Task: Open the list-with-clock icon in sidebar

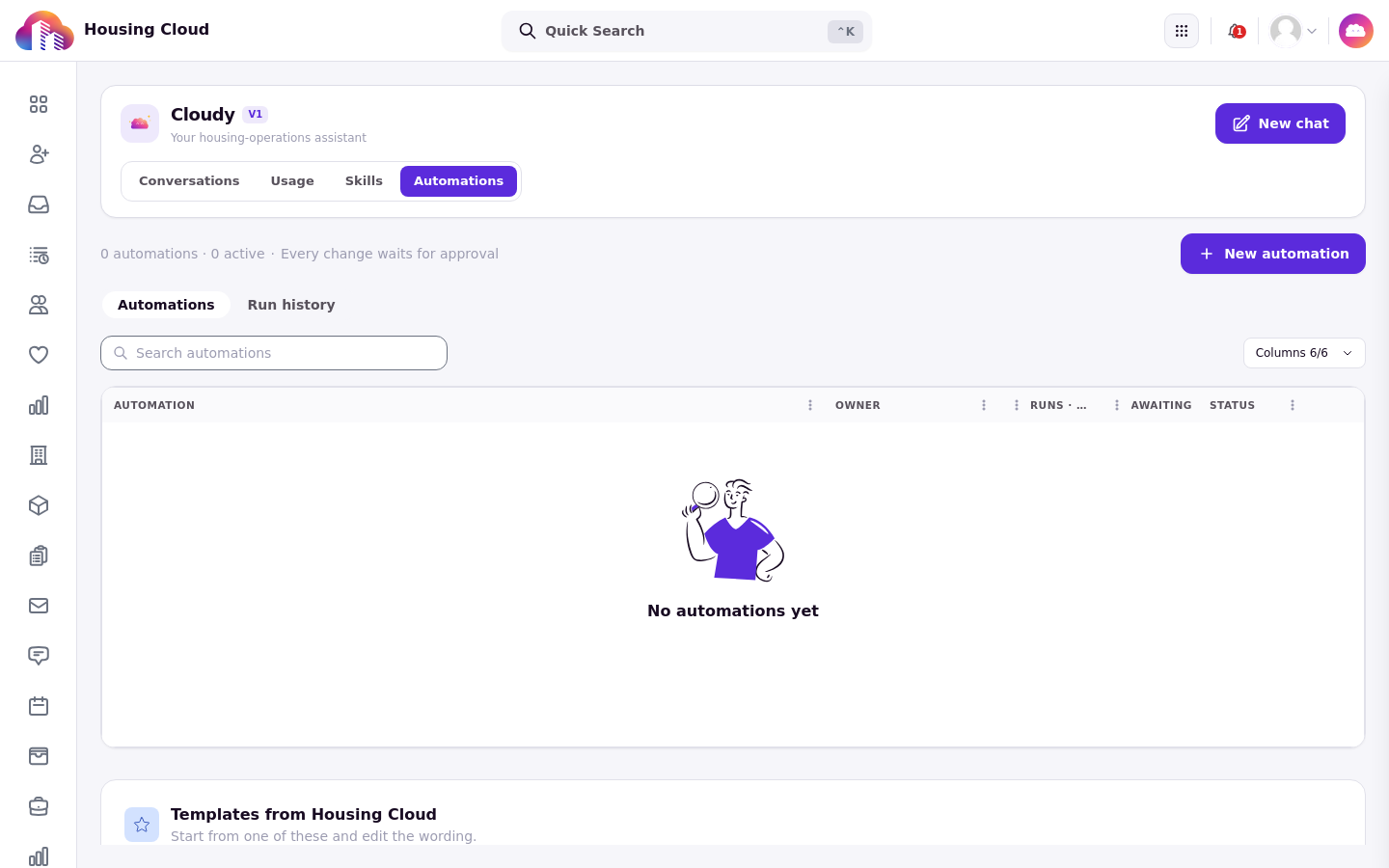Action: (x=39, y=255)
